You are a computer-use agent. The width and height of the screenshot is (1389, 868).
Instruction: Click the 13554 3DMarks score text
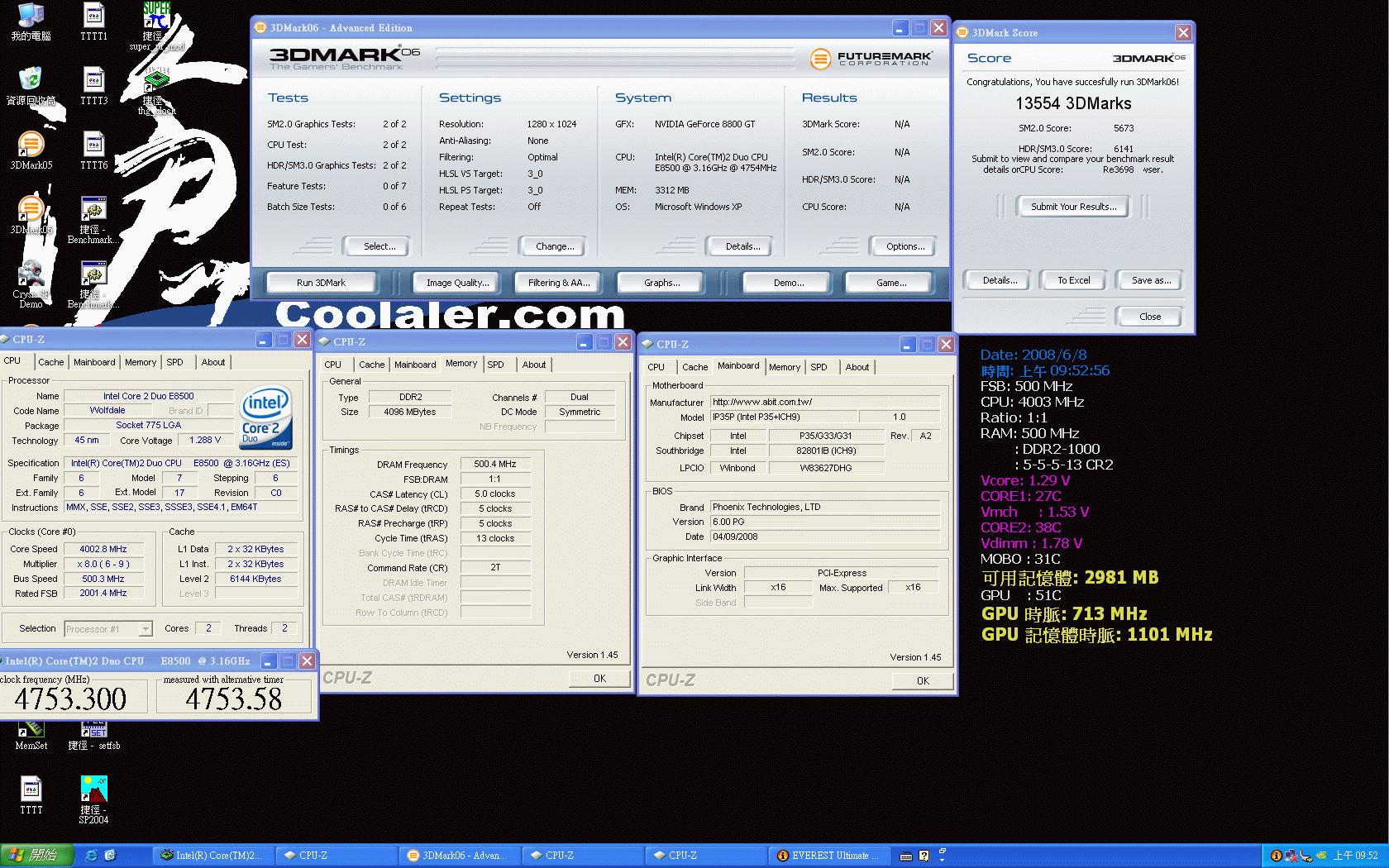coord(1073,103)
